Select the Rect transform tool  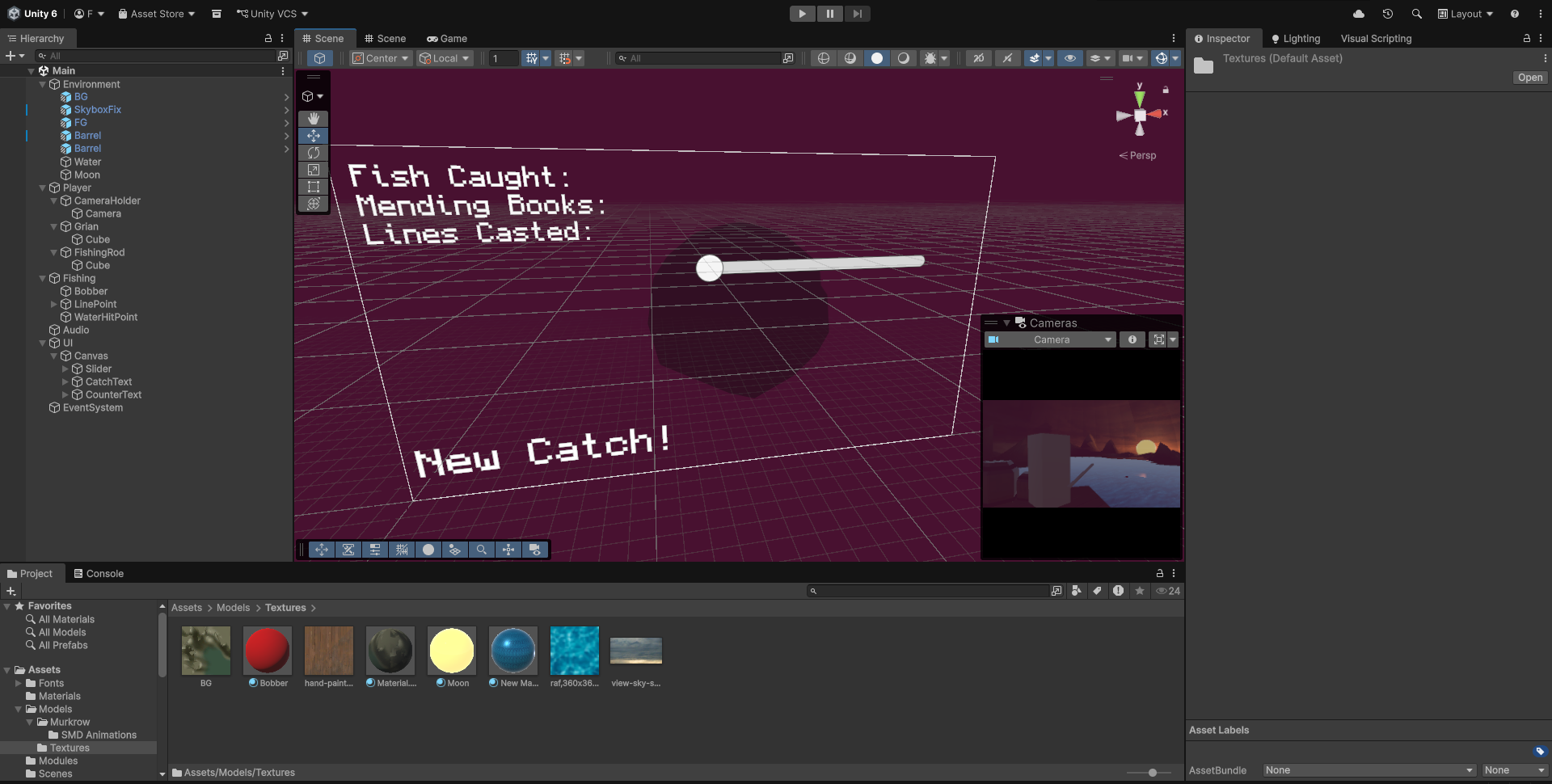tap(314, 187)
